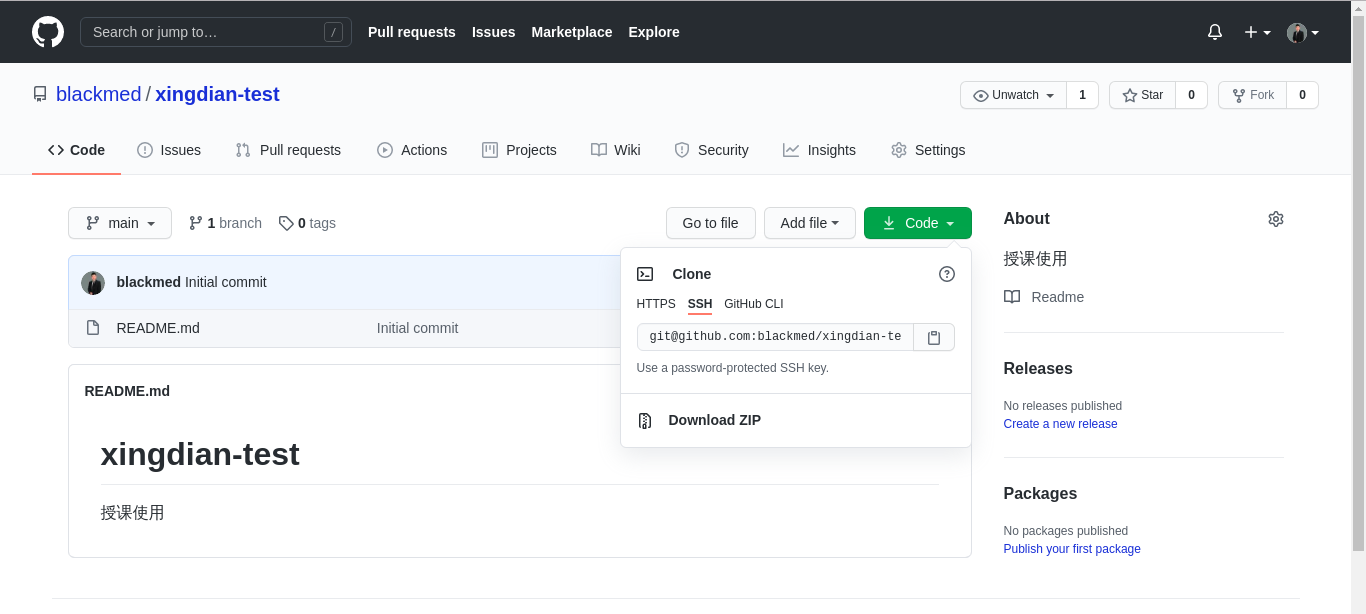Screen dimensions: 1366x614
Task: Click the GitHub Octocat logo
Action: coord(48,32)
